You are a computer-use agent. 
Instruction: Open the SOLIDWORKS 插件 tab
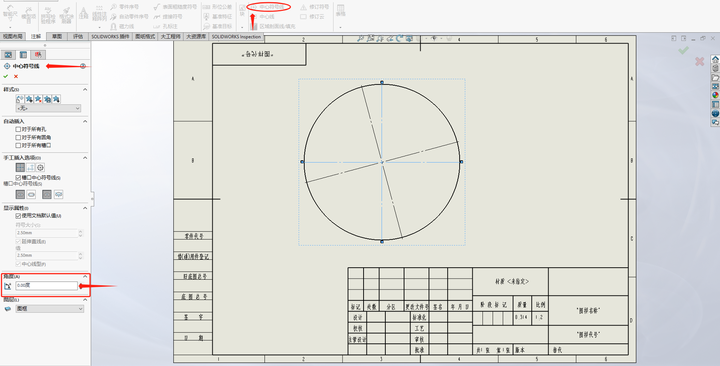[x=110, y=36]
